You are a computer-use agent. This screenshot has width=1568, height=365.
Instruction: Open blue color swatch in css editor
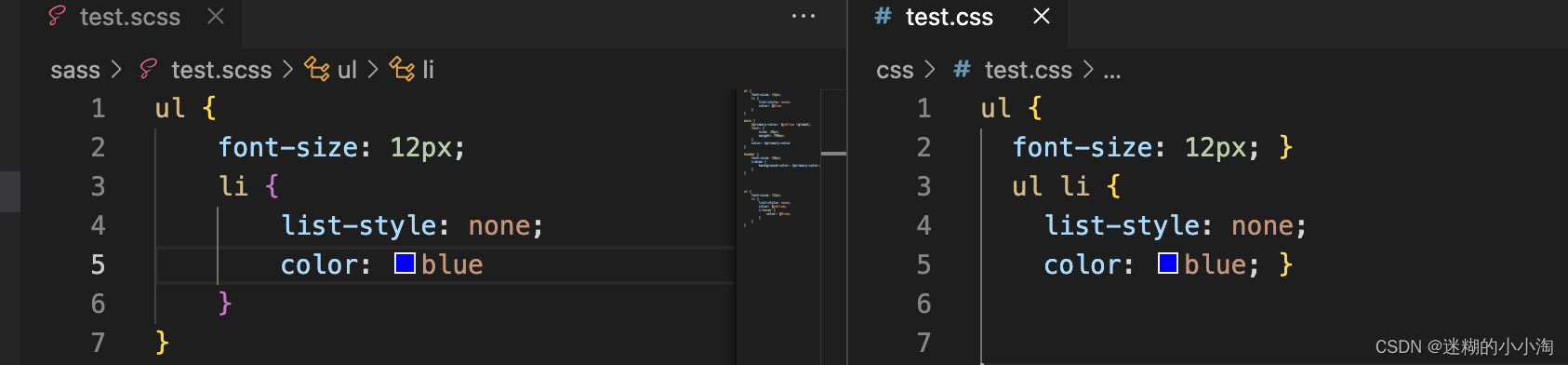pyautogui.click(x=1168, y=264)
